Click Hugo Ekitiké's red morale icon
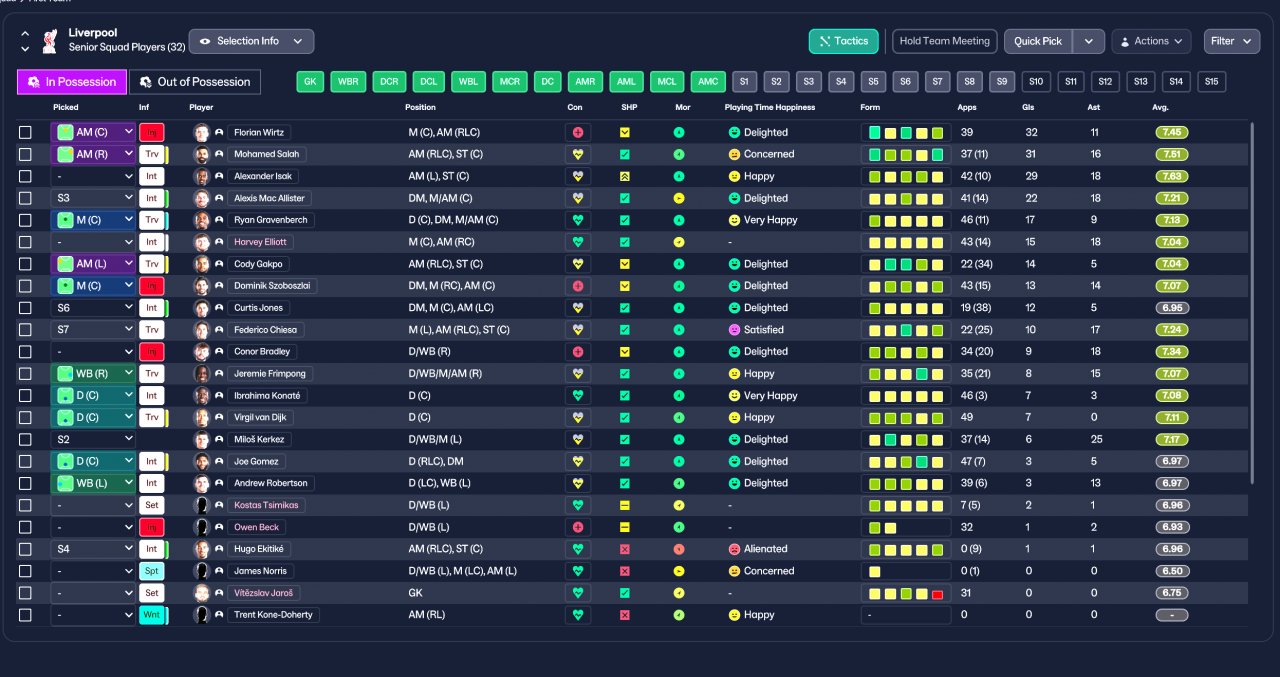1280x677 pixels. [679, 549]
